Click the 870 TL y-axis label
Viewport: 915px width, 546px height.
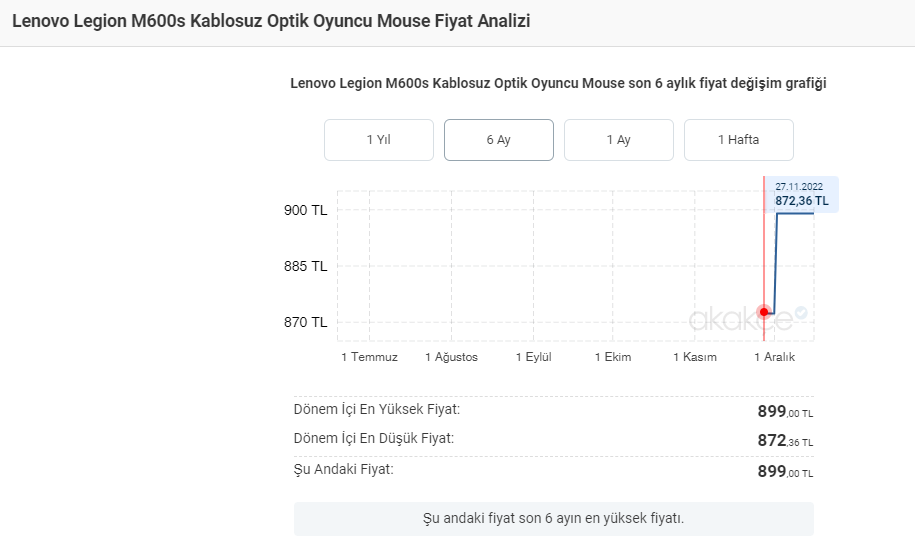(305, 322)
